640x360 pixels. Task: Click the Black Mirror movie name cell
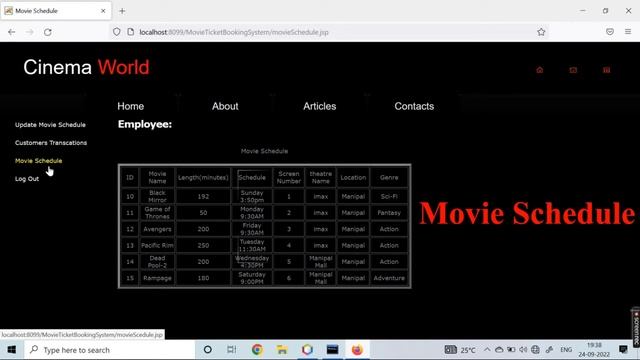click(157, 196)
